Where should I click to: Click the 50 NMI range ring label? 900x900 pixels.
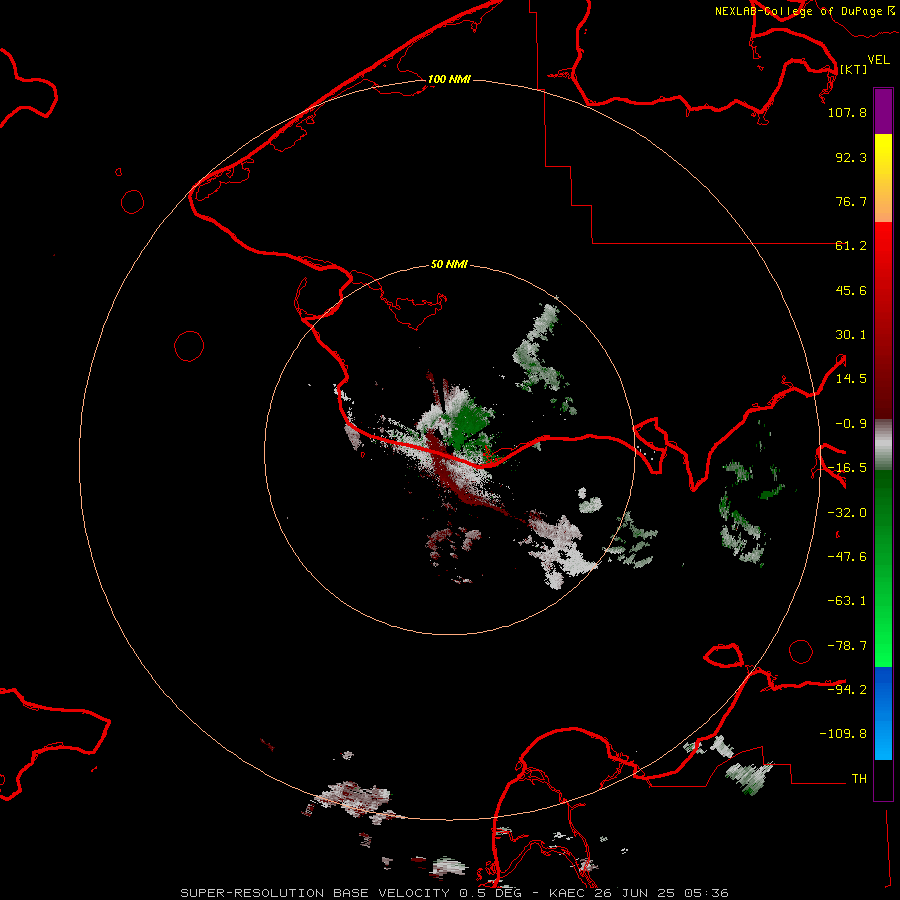point(449,265)
